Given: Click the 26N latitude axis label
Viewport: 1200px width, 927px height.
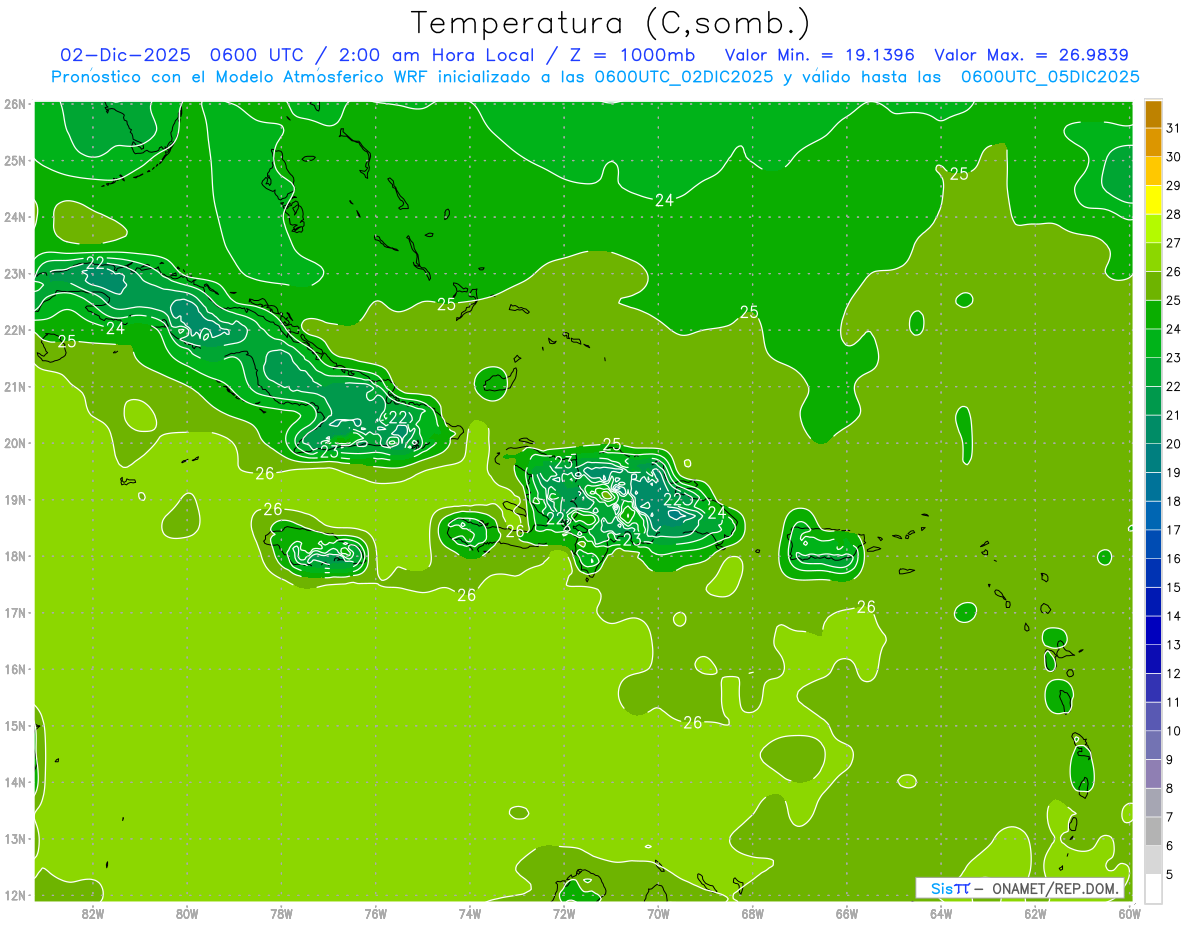Looking at the screenshot, I should 15,104.
